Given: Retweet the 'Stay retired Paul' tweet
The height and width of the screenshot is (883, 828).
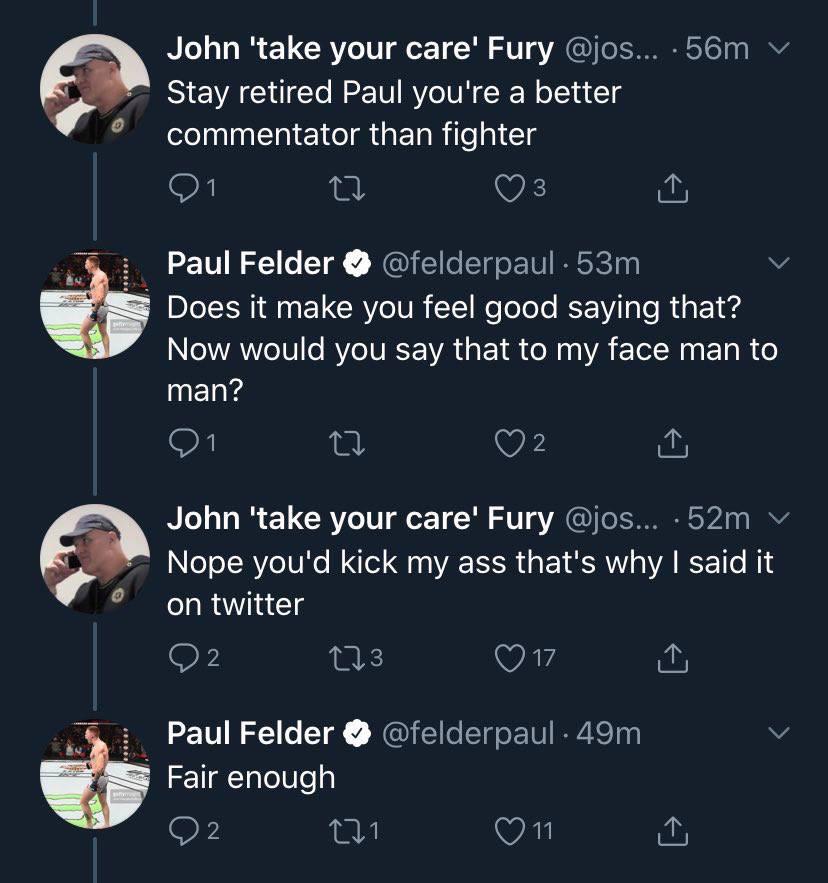Looking at the screenshot, I should point(347,188).
